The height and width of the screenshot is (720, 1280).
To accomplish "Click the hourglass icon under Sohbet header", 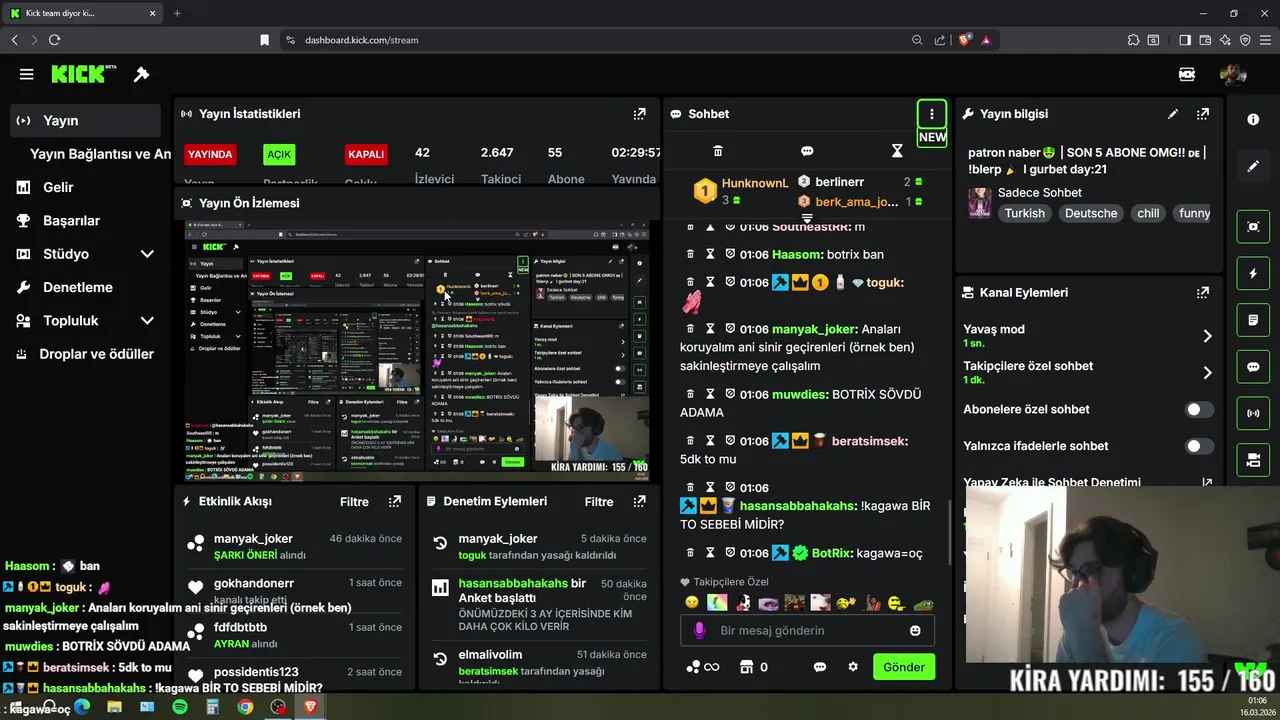I will click(897, 151).
